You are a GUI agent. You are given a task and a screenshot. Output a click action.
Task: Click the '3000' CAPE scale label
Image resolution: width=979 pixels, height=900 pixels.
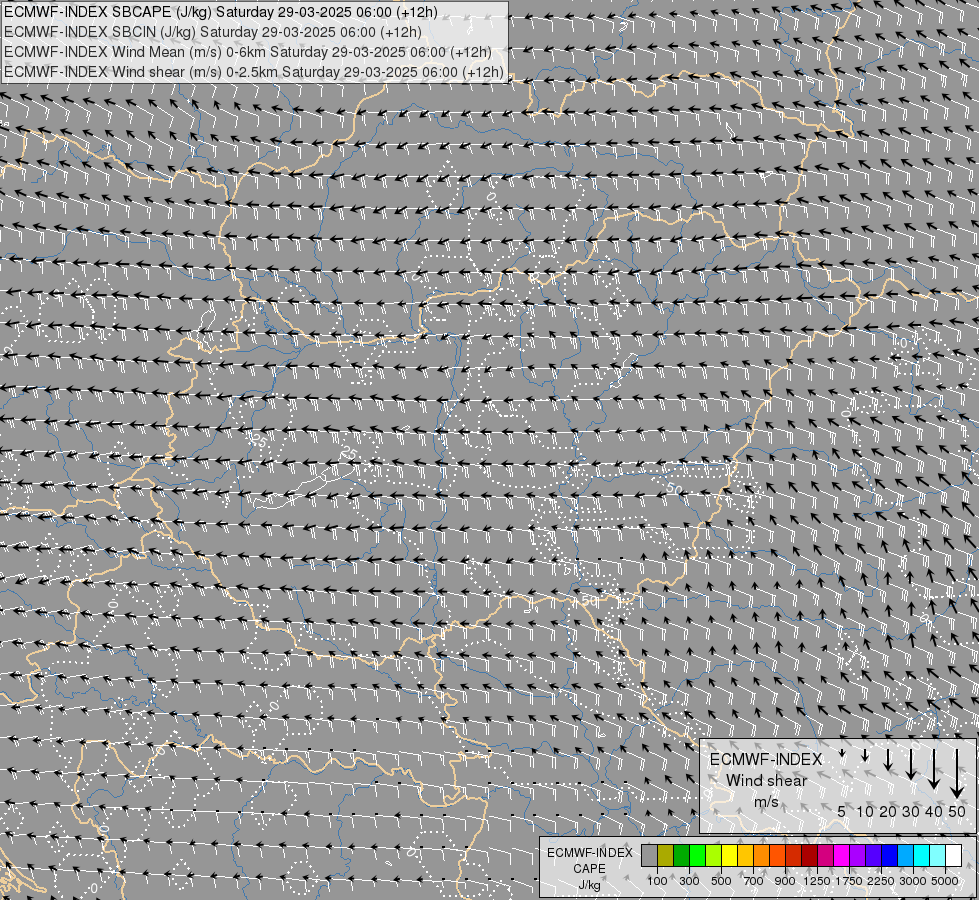913,881
